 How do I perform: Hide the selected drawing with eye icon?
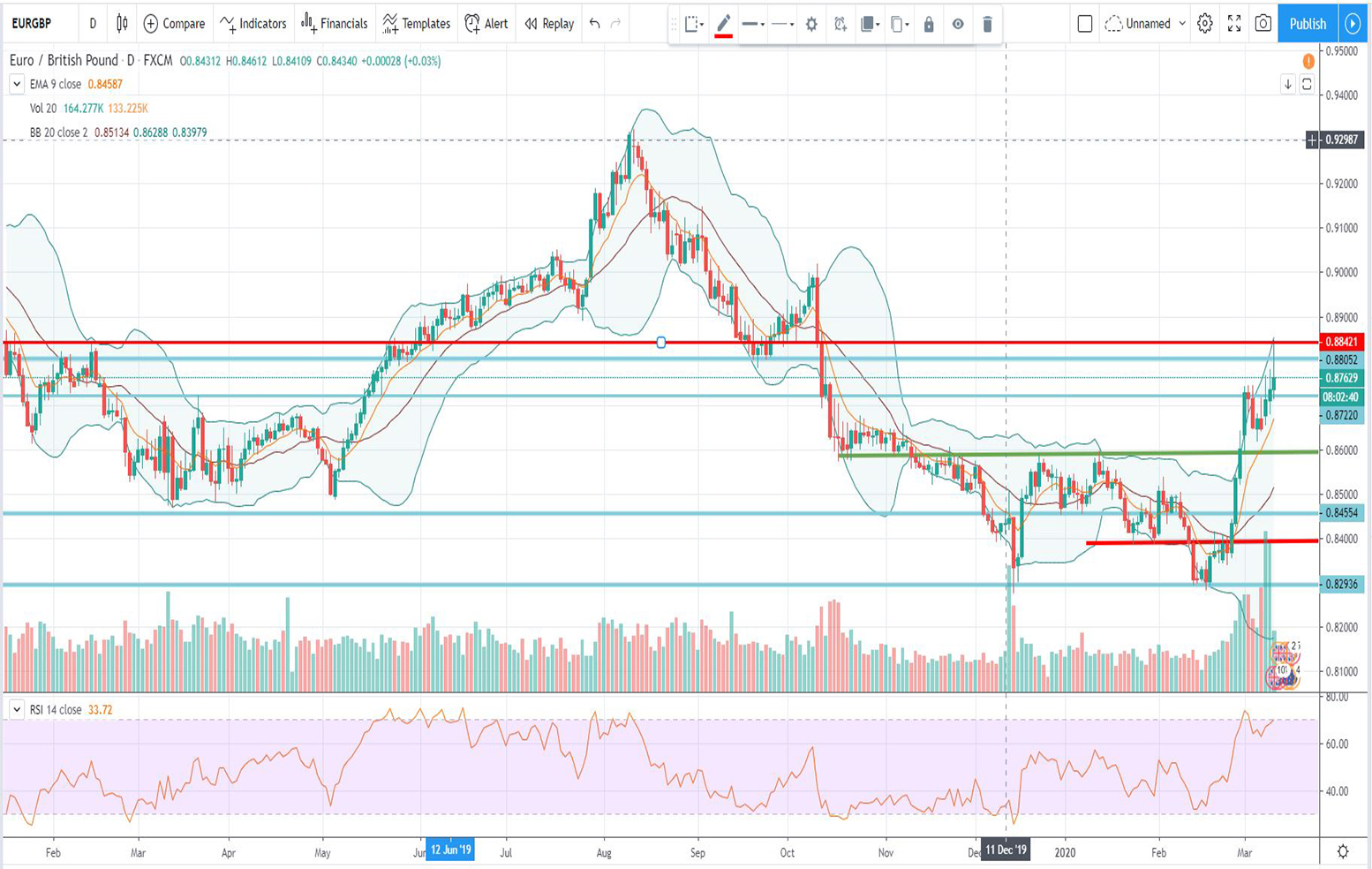tap(958, 25)
